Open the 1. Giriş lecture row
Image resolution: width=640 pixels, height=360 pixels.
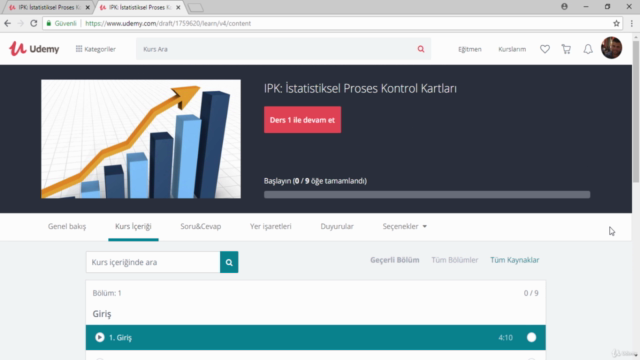(x=316, y=338)
